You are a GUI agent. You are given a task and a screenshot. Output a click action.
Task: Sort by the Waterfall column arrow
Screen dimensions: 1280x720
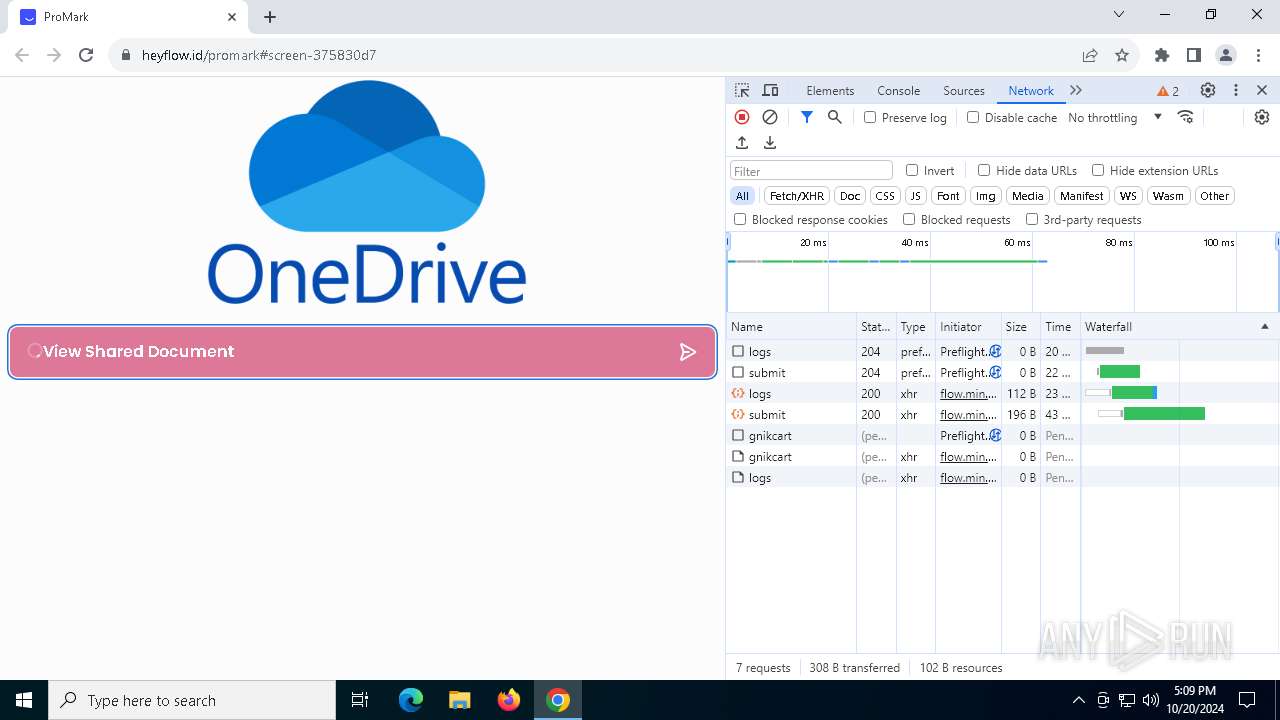click(1264, 326)
